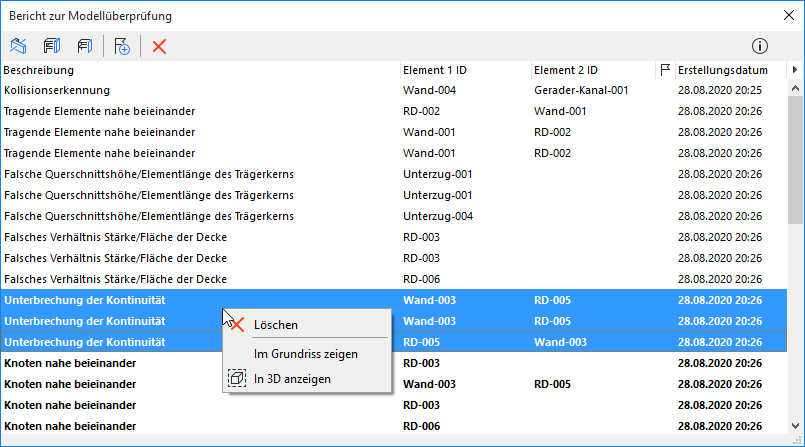Select the Kollisionserkennung row
Viewport: 805px width, 447px height.
pos(394,90)
